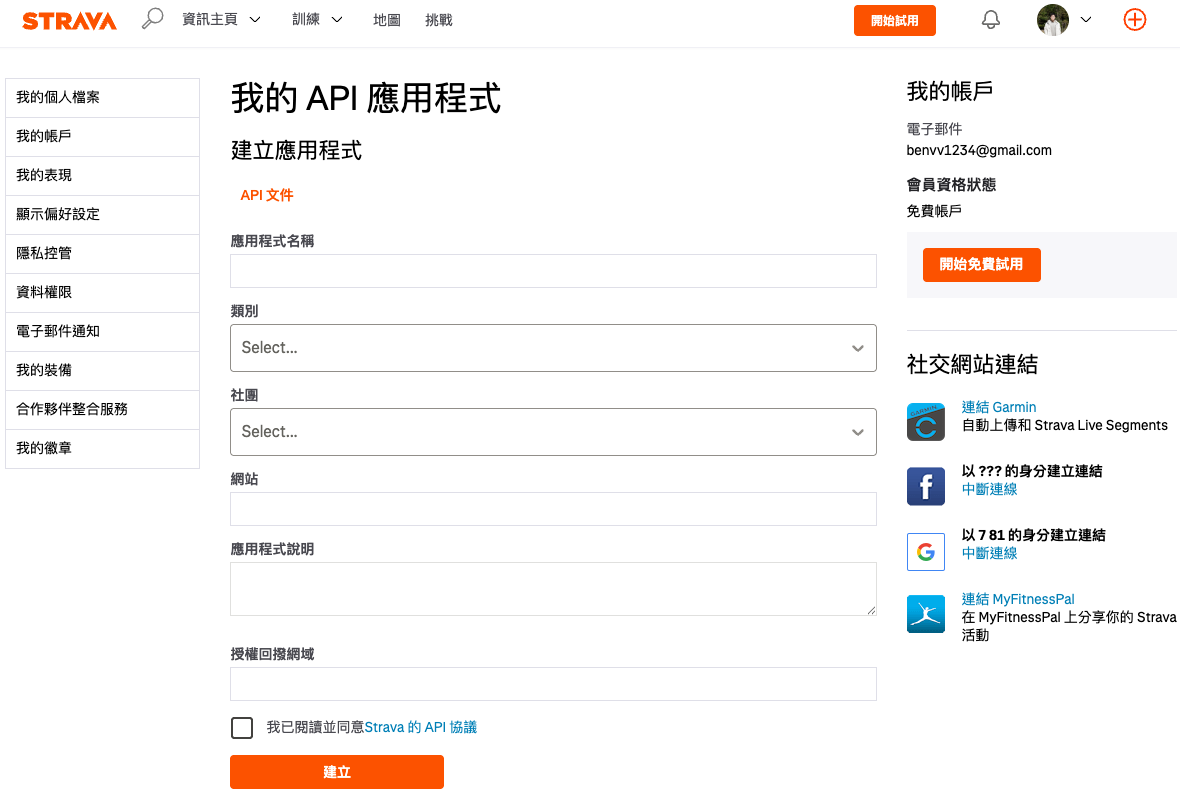Focus the 授權回撥網域 input field

(553, 684)
